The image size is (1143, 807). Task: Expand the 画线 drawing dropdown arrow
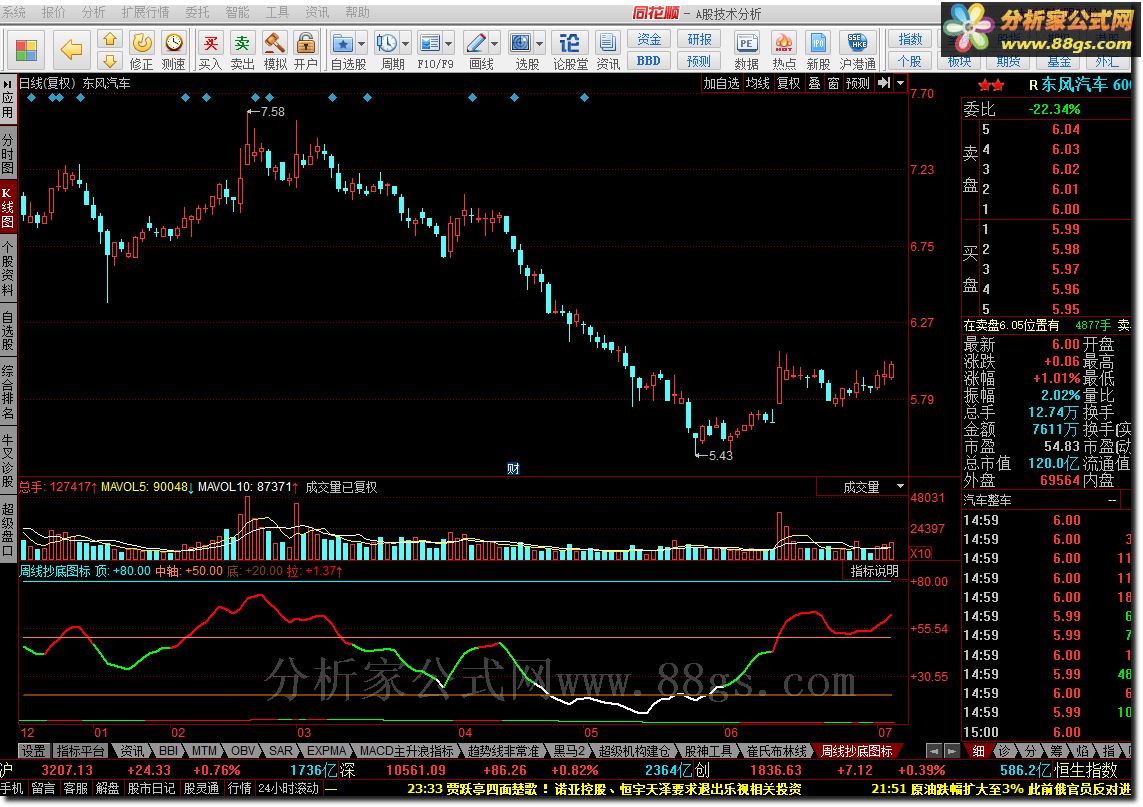tap(494, 43)
